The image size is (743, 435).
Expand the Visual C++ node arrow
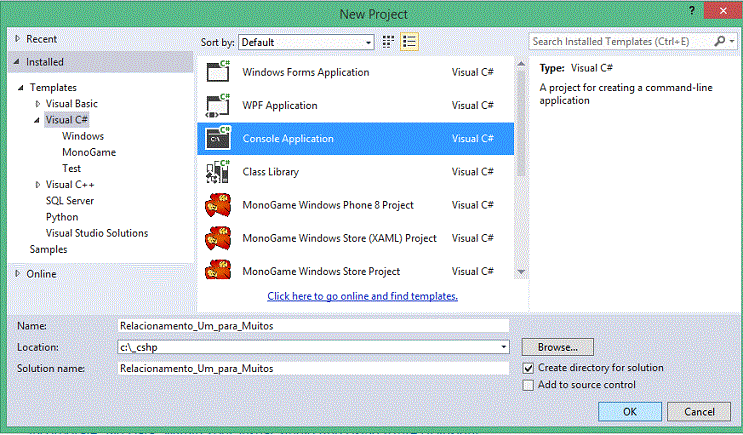pos(38,185)
